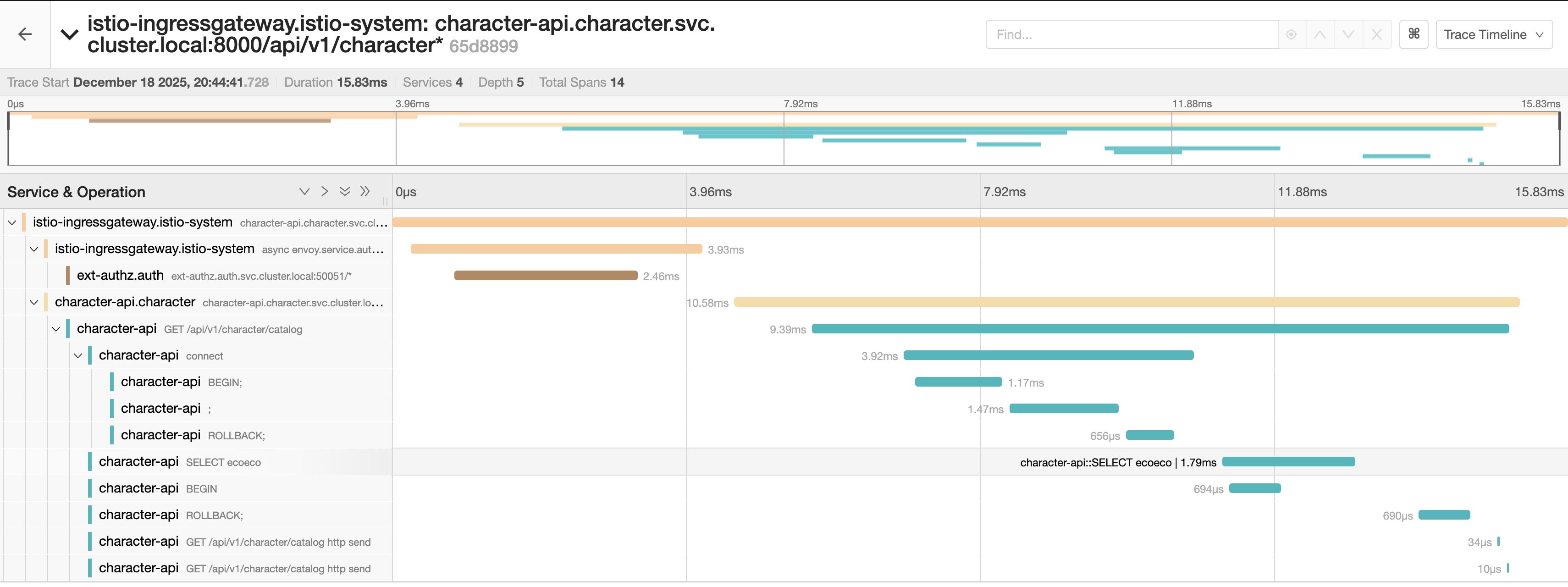The height and width of the screenshot is (587, 1568).
Task: Click the Find search input field
Action: point(1131,35)
